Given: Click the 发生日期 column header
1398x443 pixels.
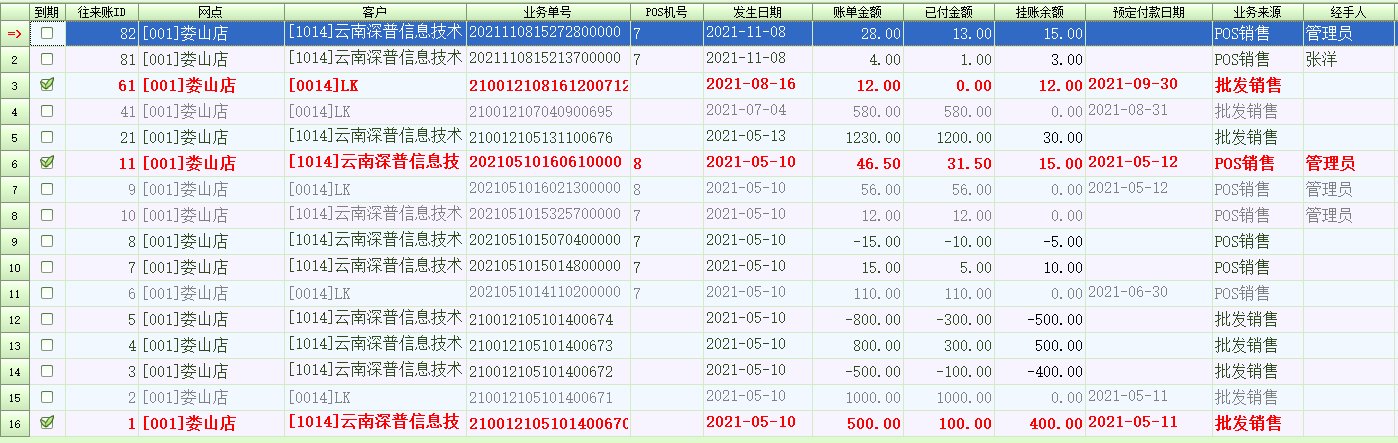Looking at the screenshot, I should [758, 12].
